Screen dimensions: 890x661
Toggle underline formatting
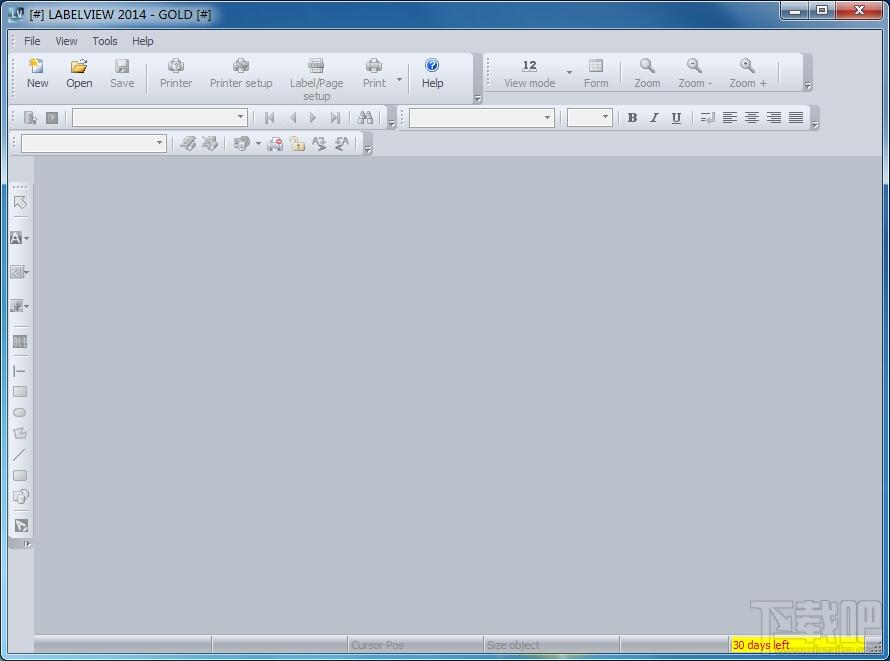tap(676, 118)
